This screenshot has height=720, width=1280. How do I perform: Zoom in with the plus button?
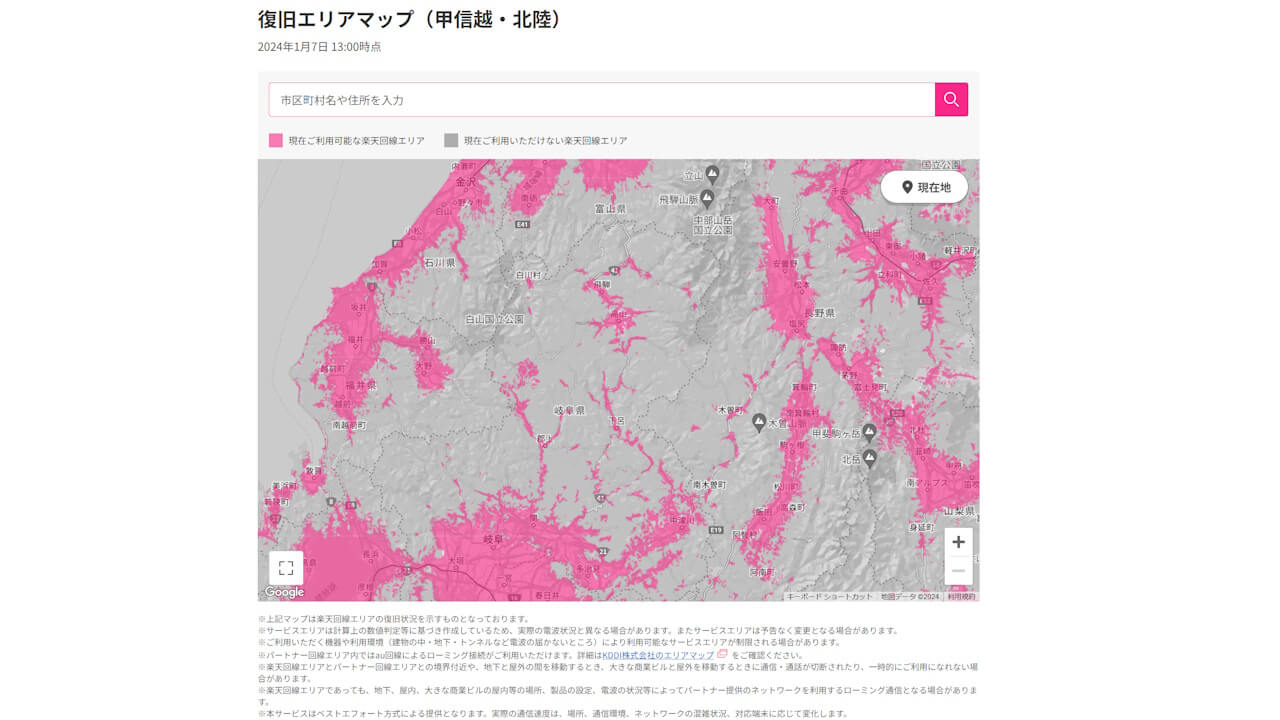pyautogui.click(x=958, y=542)
